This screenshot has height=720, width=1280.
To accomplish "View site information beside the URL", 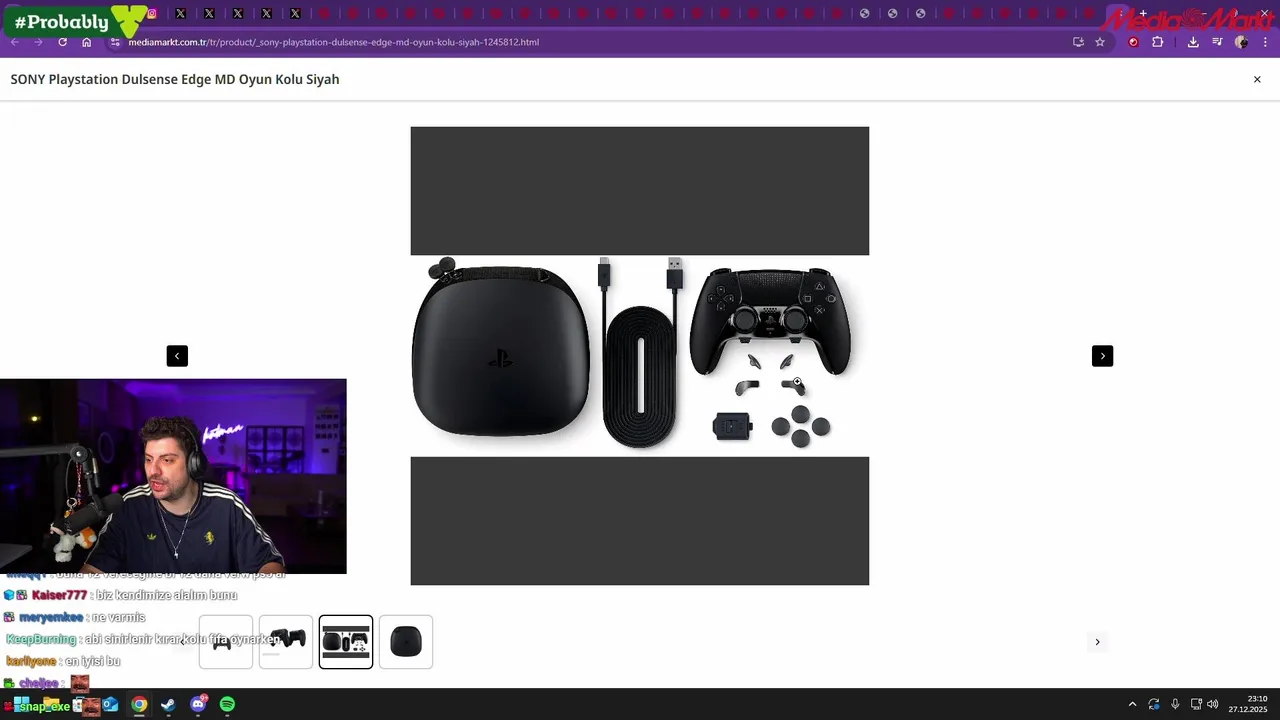I will pos(115,42).
